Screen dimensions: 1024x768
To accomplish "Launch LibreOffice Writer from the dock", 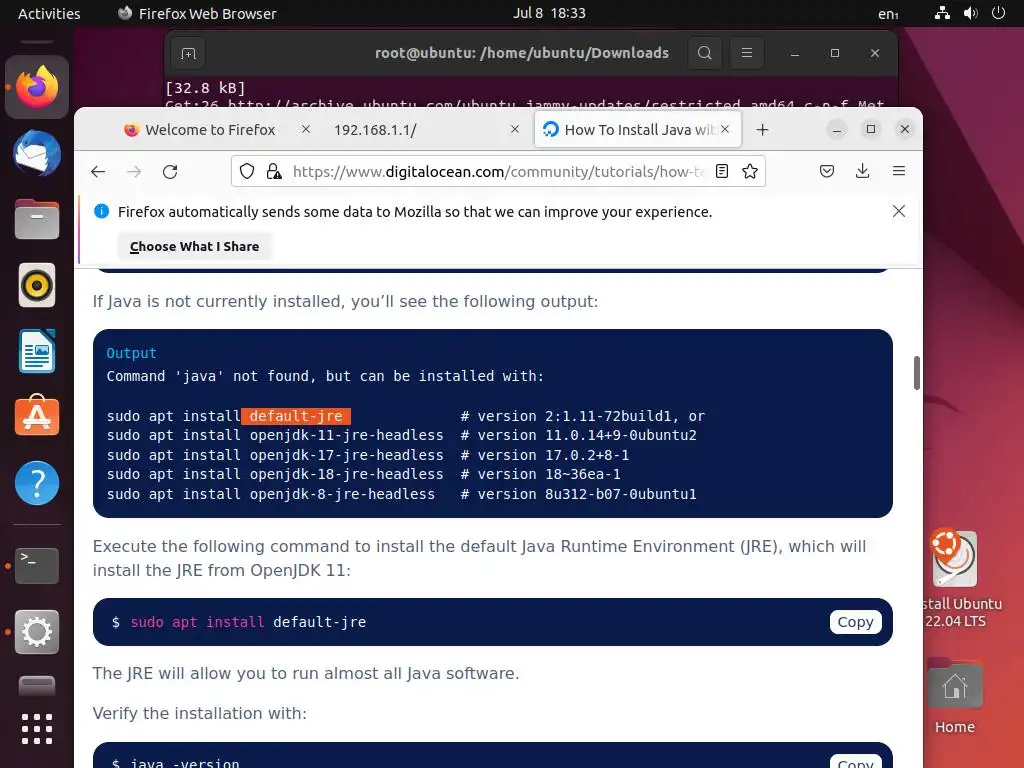I will (37, 351).
